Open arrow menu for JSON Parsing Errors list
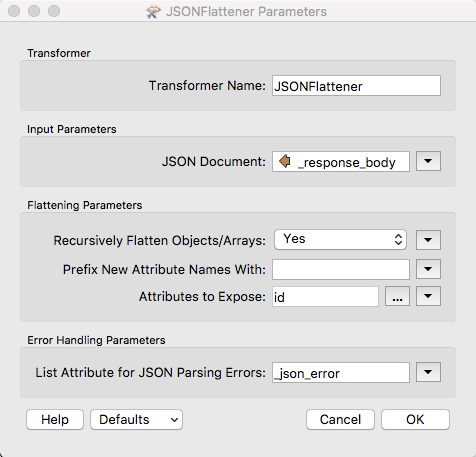The width and height of the screenshot is (476, 457). (x=428, y=372)
